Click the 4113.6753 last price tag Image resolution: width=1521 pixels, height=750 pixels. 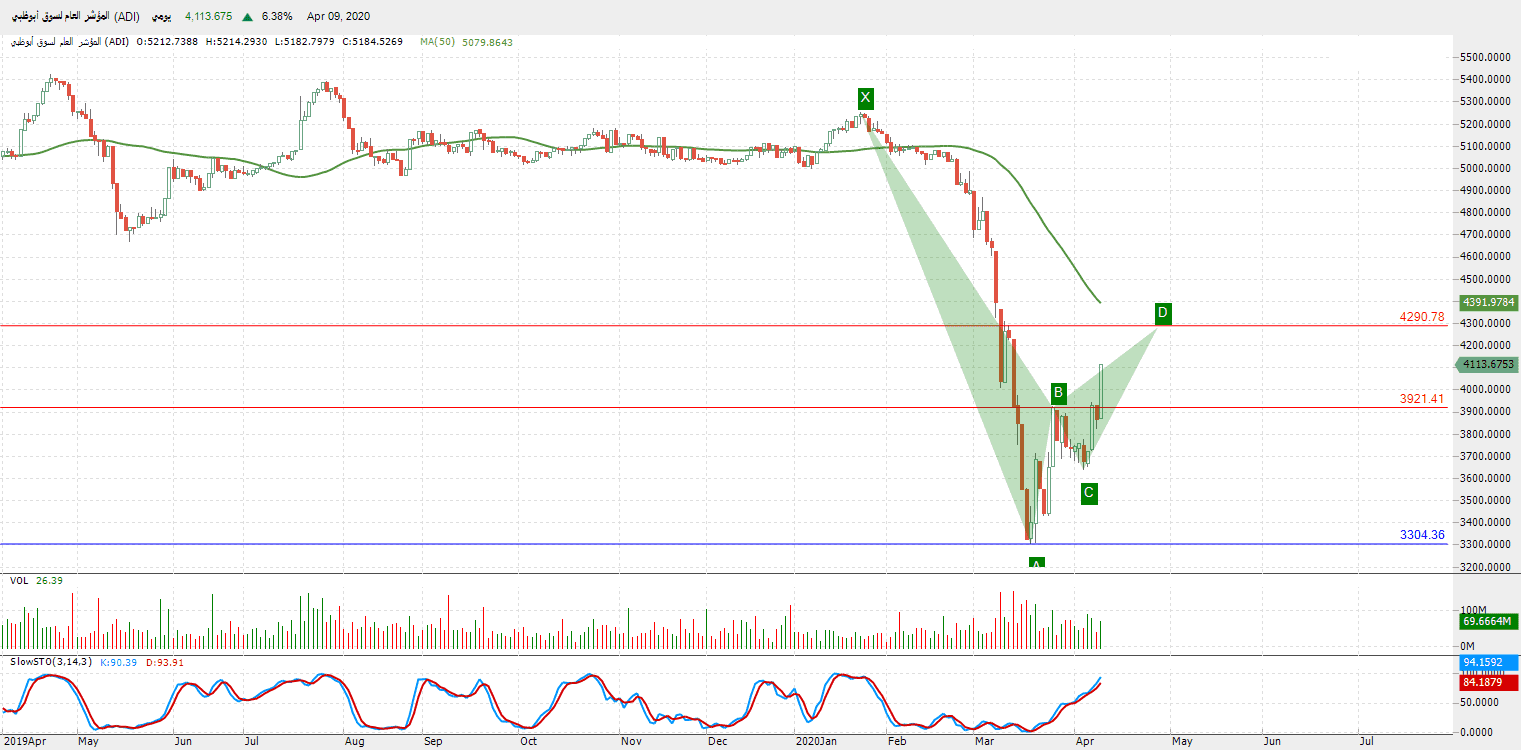click(x=1488, y=365)
